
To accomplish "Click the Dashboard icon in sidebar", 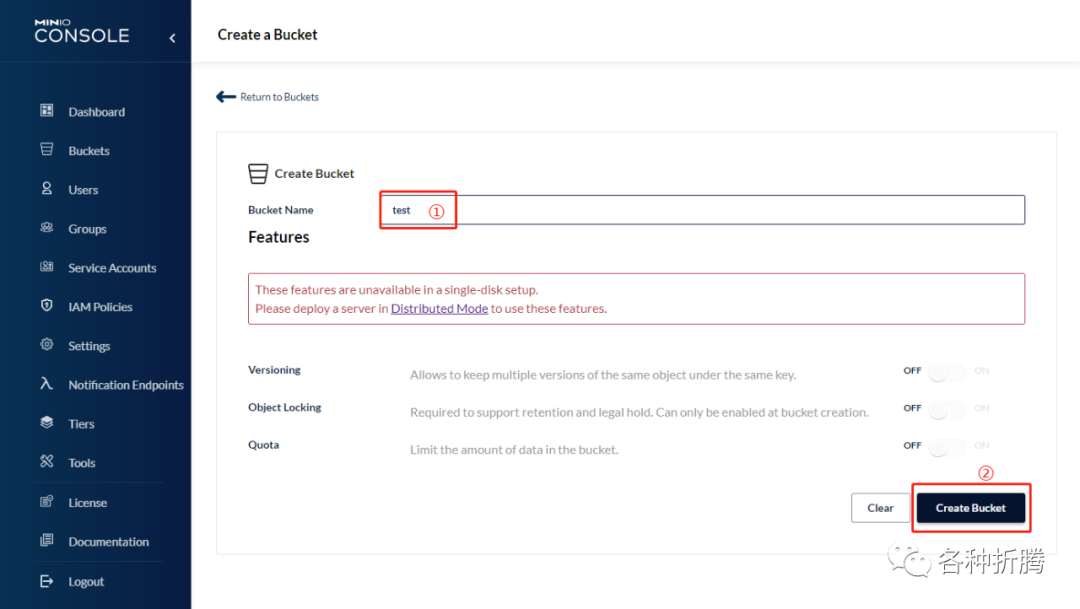I will (46, 111).
